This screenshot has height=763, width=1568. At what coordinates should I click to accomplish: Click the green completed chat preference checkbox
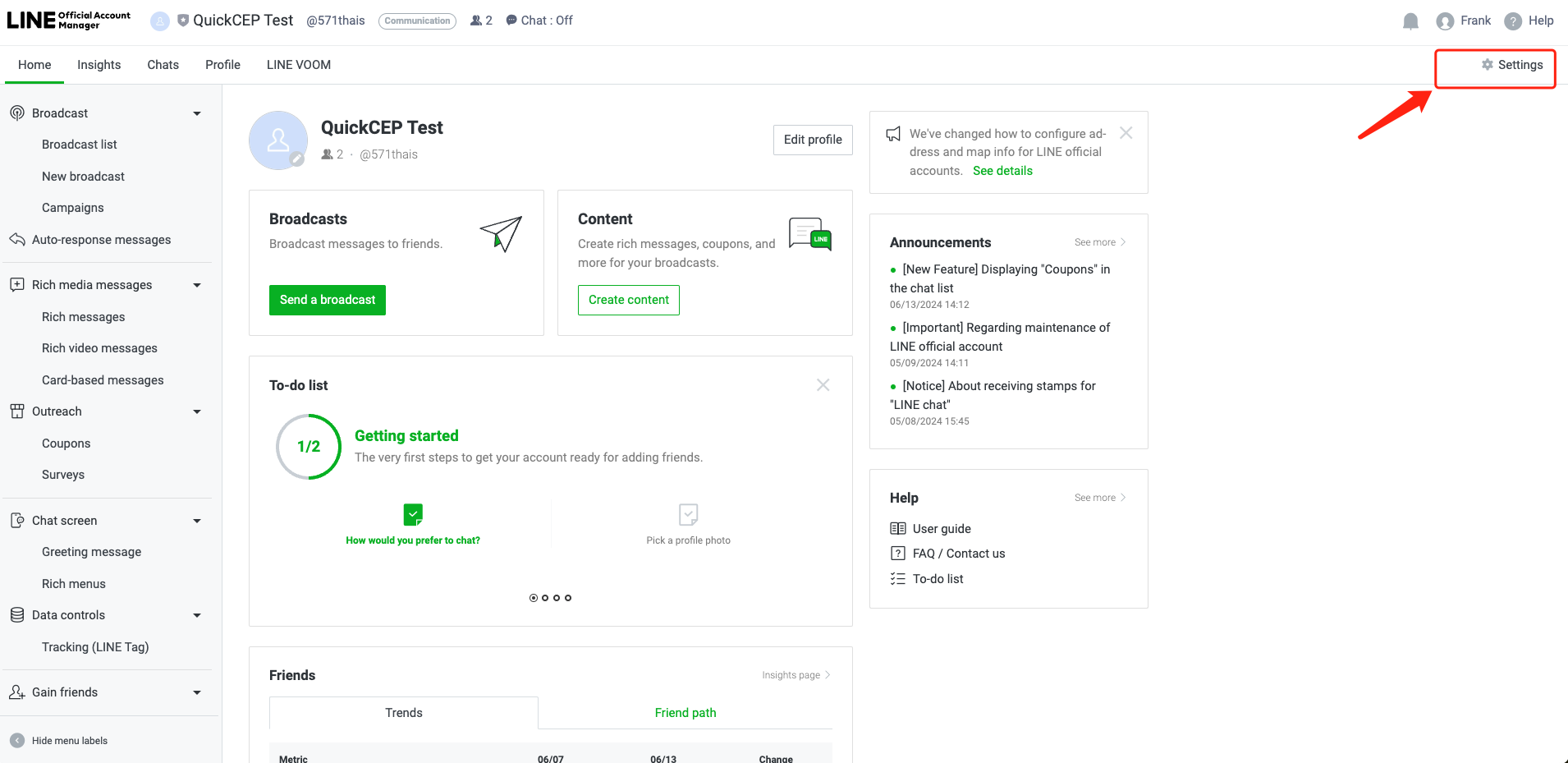(x=413, y=515)
